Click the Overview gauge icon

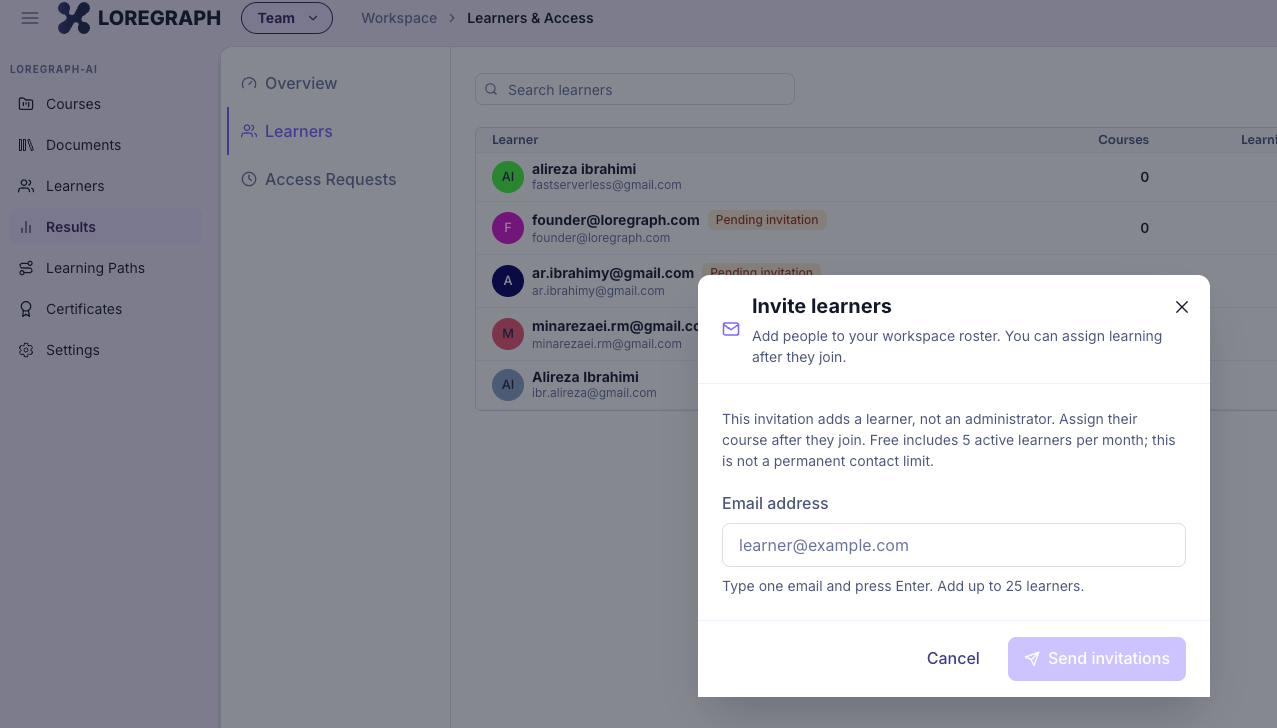coord(249,83)
